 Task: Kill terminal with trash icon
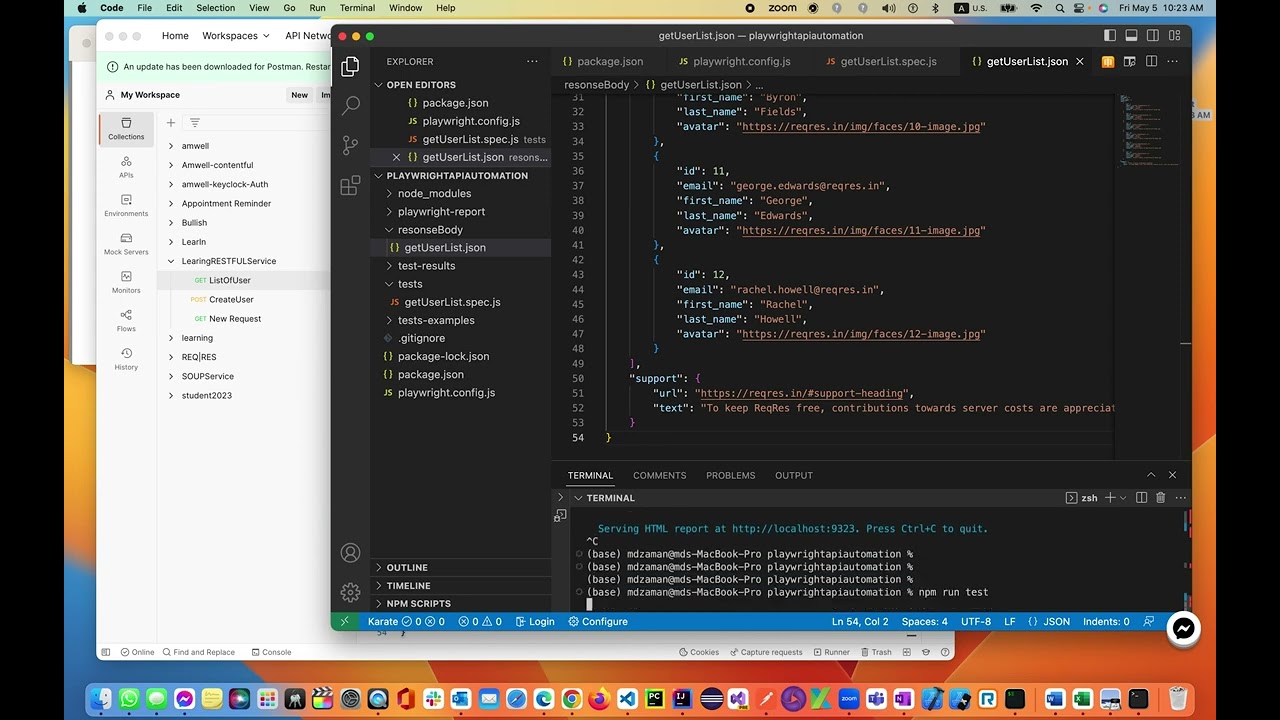[1161, 497]
